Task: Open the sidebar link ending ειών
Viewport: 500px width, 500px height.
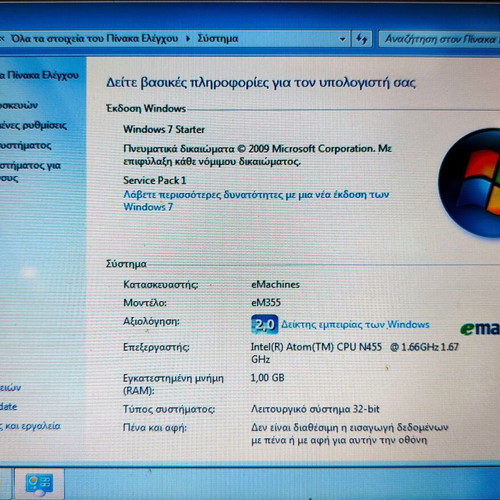Action: [10, 387]
